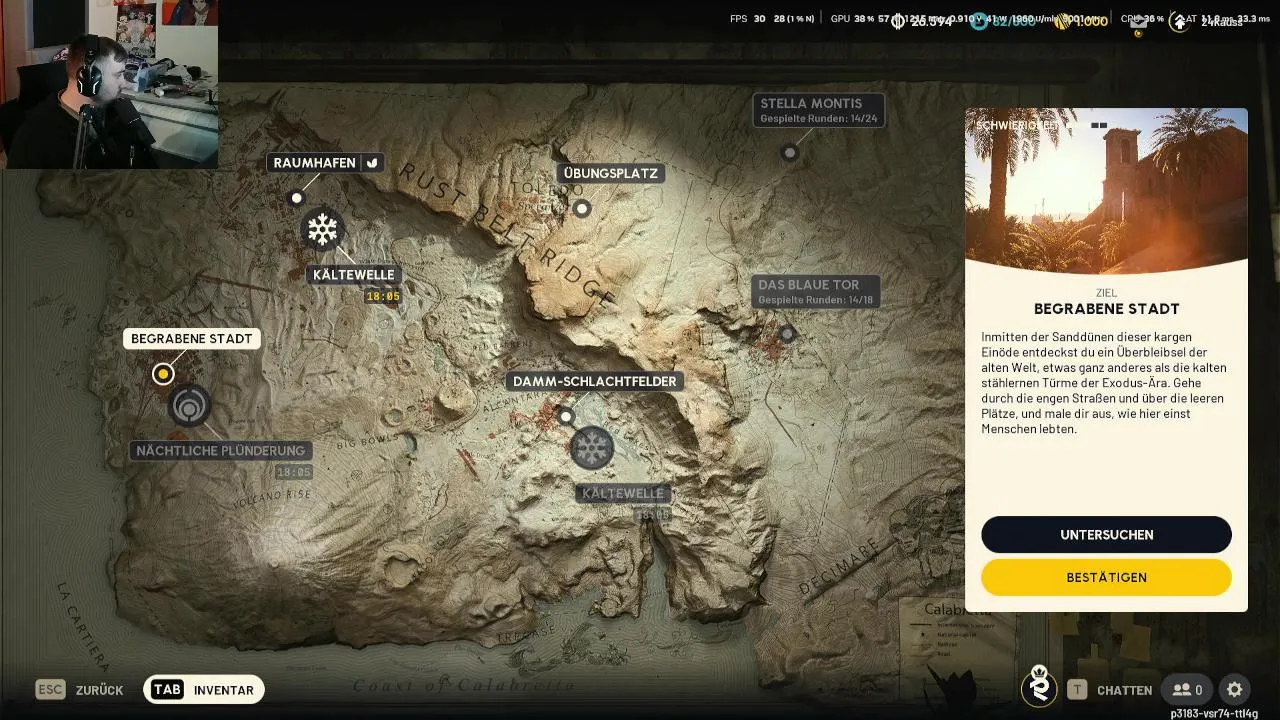This screenshot has width=1280, height=720.
Task: Click the Begrabene Stadt title in the info panel
Action: [x=1106, y=309]
